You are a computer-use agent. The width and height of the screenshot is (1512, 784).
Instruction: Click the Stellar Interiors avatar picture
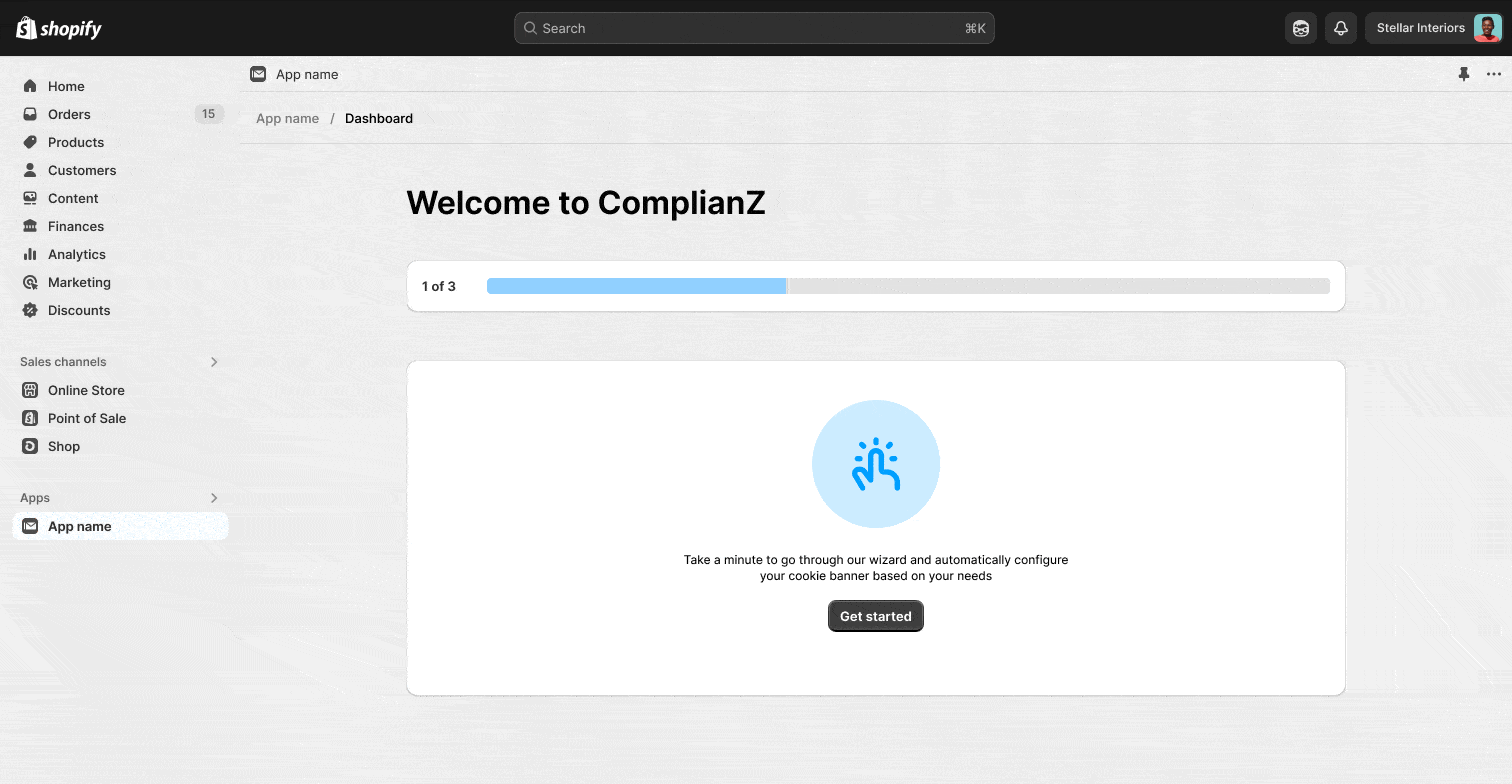click(x=1487, y=28)
